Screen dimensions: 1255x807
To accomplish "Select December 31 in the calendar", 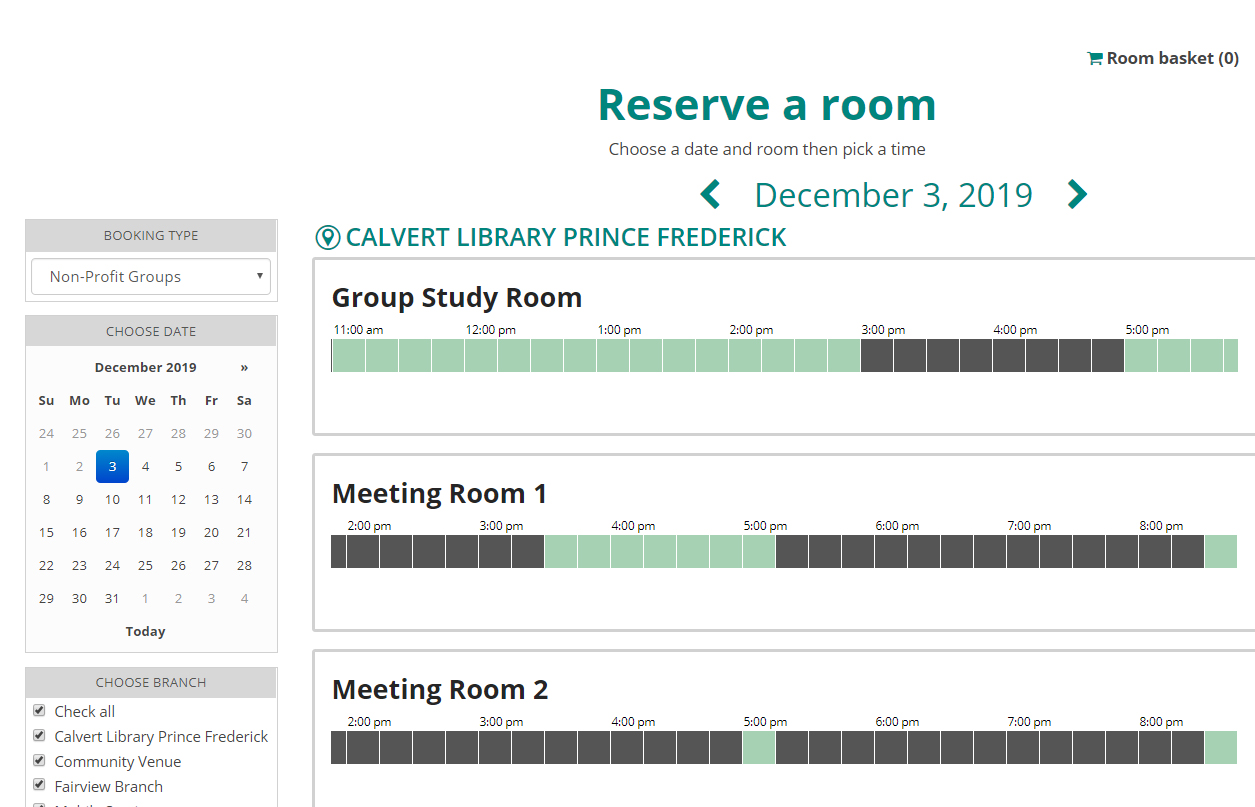I will click(112, 598).
